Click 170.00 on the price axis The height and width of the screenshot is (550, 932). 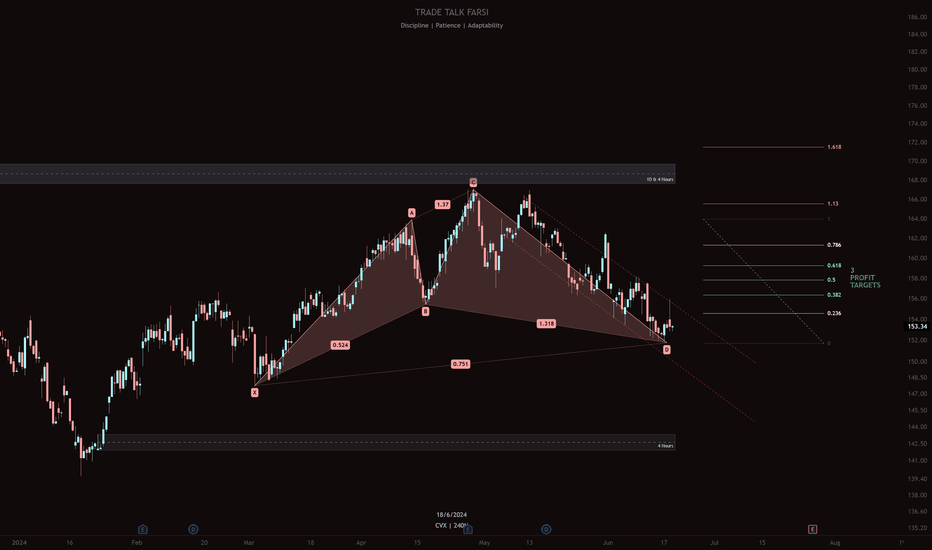917,161
